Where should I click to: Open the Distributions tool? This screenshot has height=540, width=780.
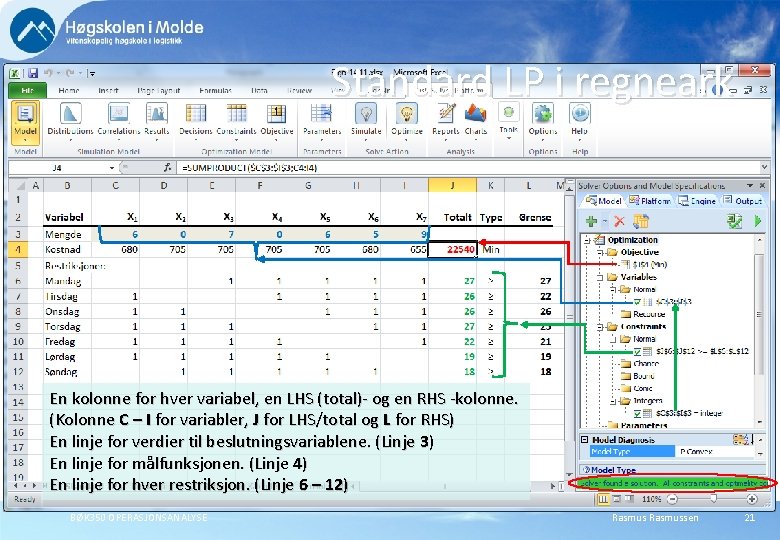[70, 120]
